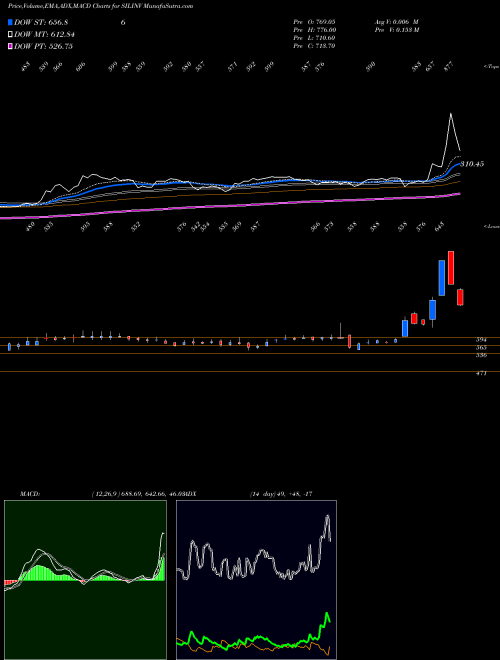The height and width of the screenshot is (660, 500).
Task: Click the 594 support level label
Action: pyautogui.click(x=481, y=339)
